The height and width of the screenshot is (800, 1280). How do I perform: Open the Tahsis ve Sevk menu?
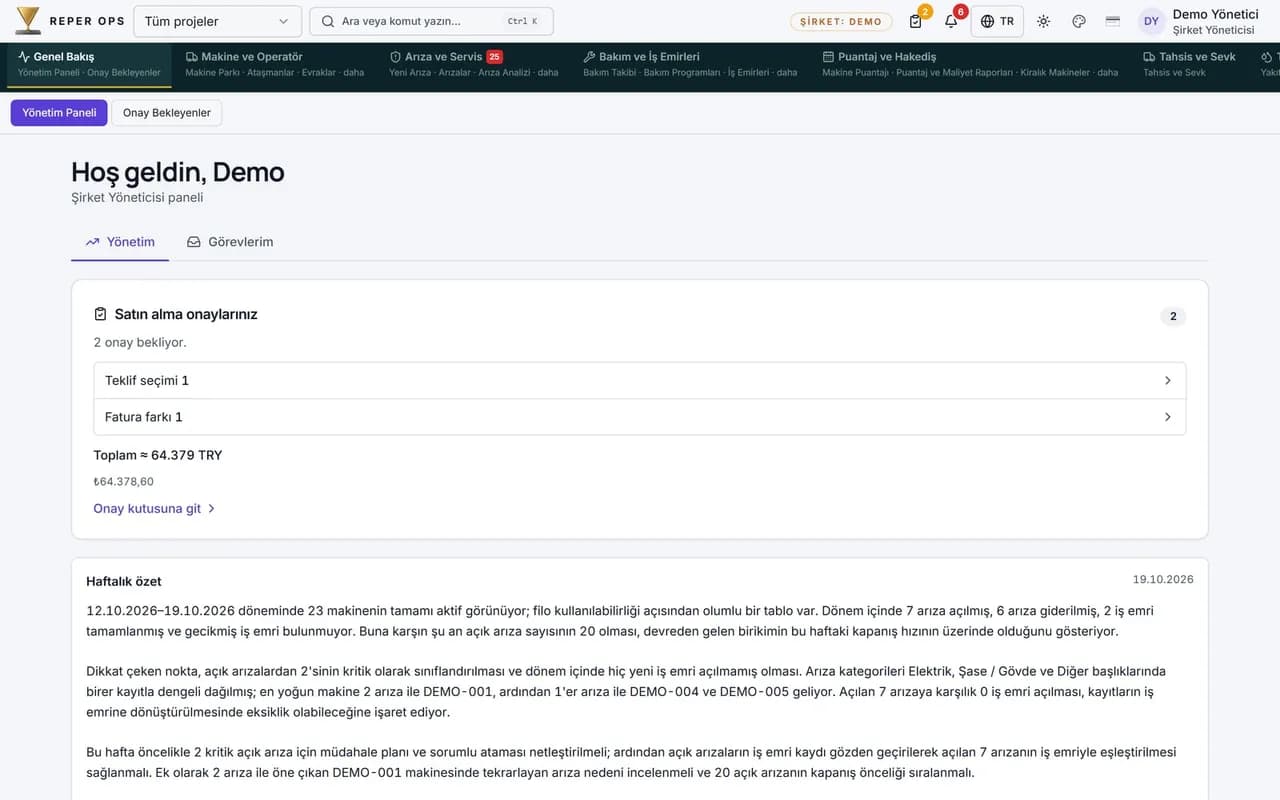(x=1190, y=64)
